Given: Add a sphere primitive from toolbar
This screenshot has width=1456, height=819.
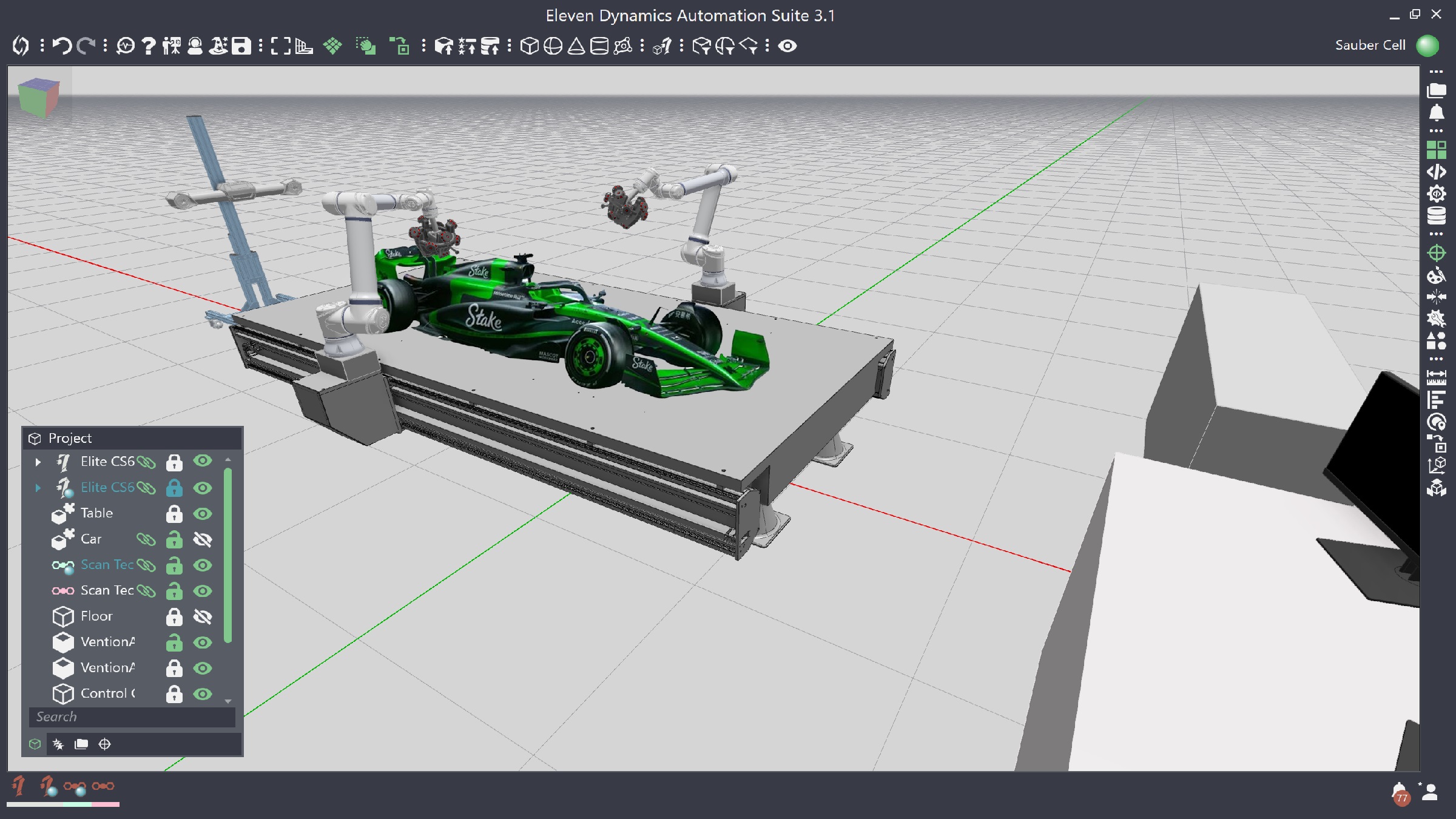Looking at the screenshot, I should [x=553, y=46].
